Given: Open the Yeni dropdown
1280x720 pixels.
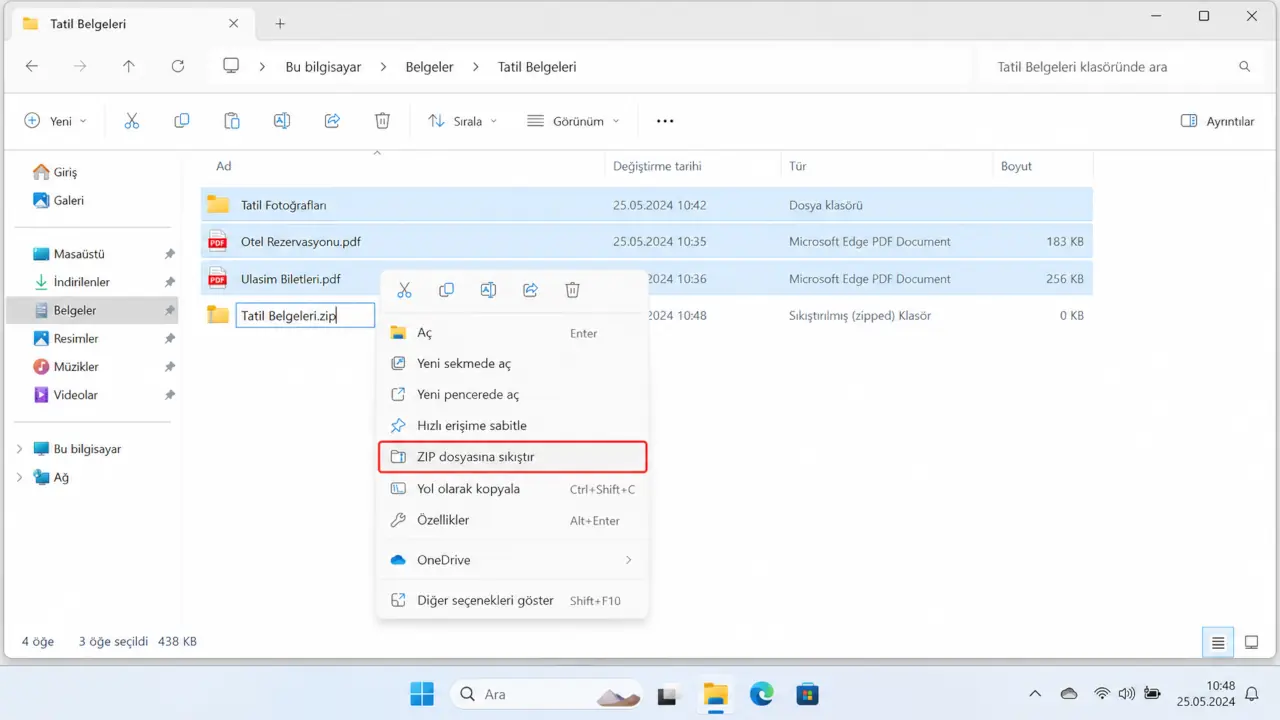Looking at the screenshot, I should click(x=55, y=121).
